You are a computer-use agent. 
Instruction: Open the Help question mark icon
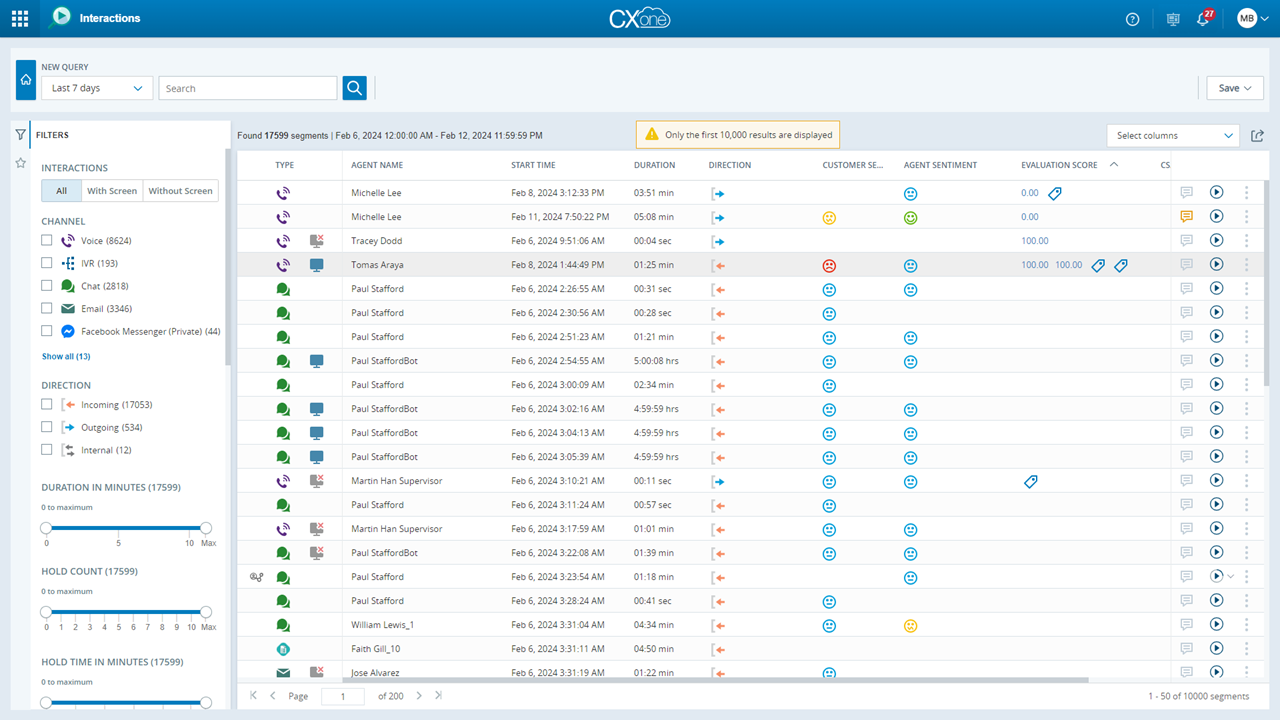click(1131, 18)
